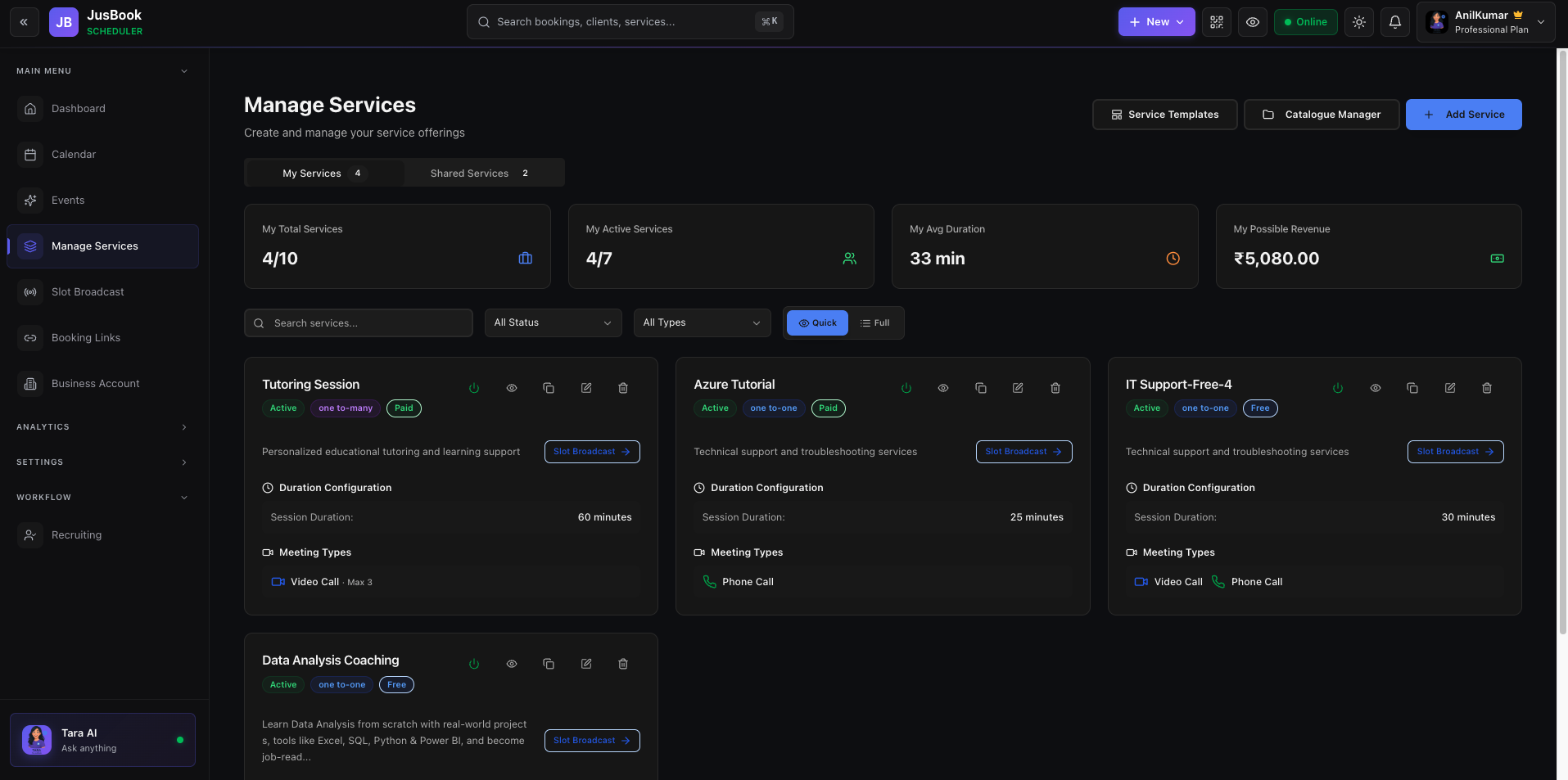Select Calendar from the main menu
Viewport: 1568px width, 780px height.
pos(74,154)
